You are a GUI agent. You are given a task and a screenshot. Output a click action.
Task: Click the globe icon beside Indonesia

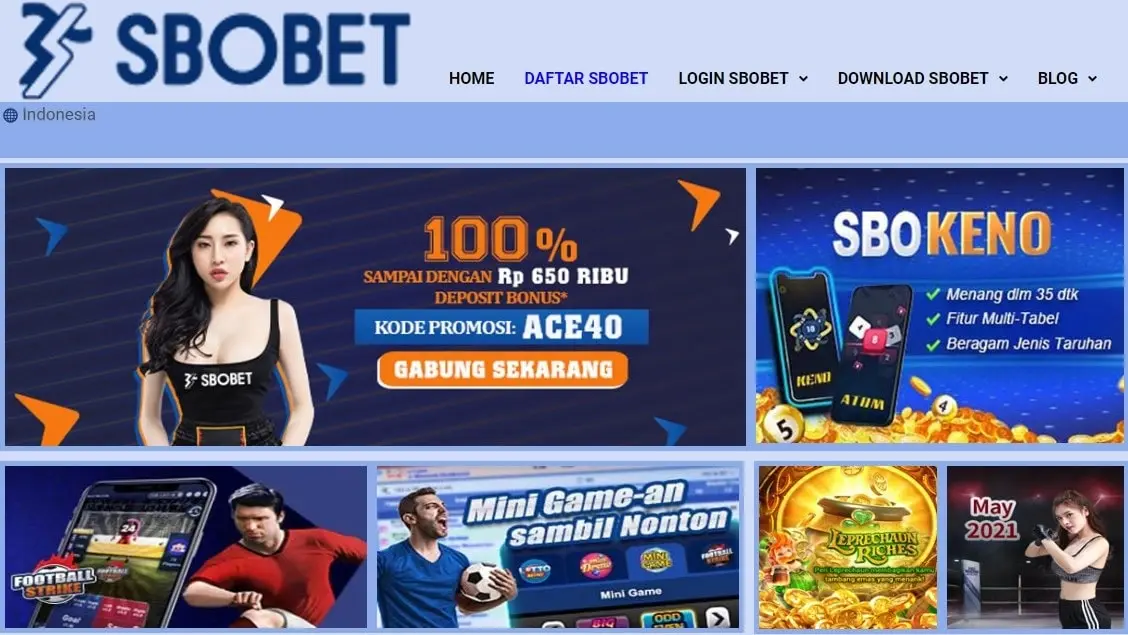[10, 115]
